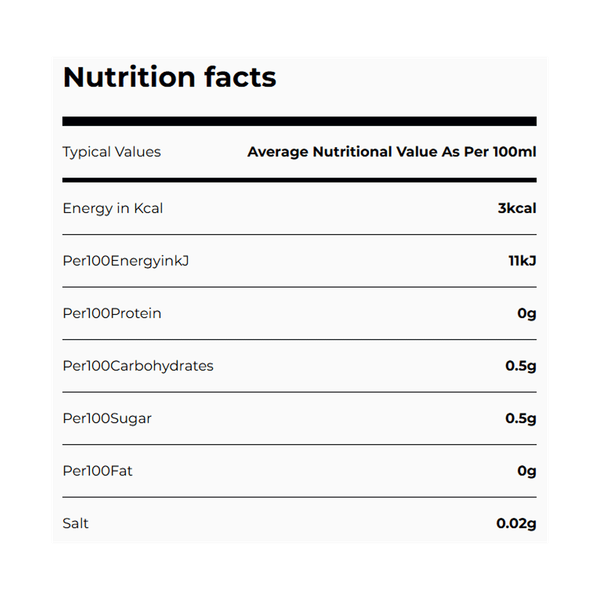The width and height of the screenshot is (600, 600).
Task: Click the thick black bar under the title
Action: tap(299, 122)
